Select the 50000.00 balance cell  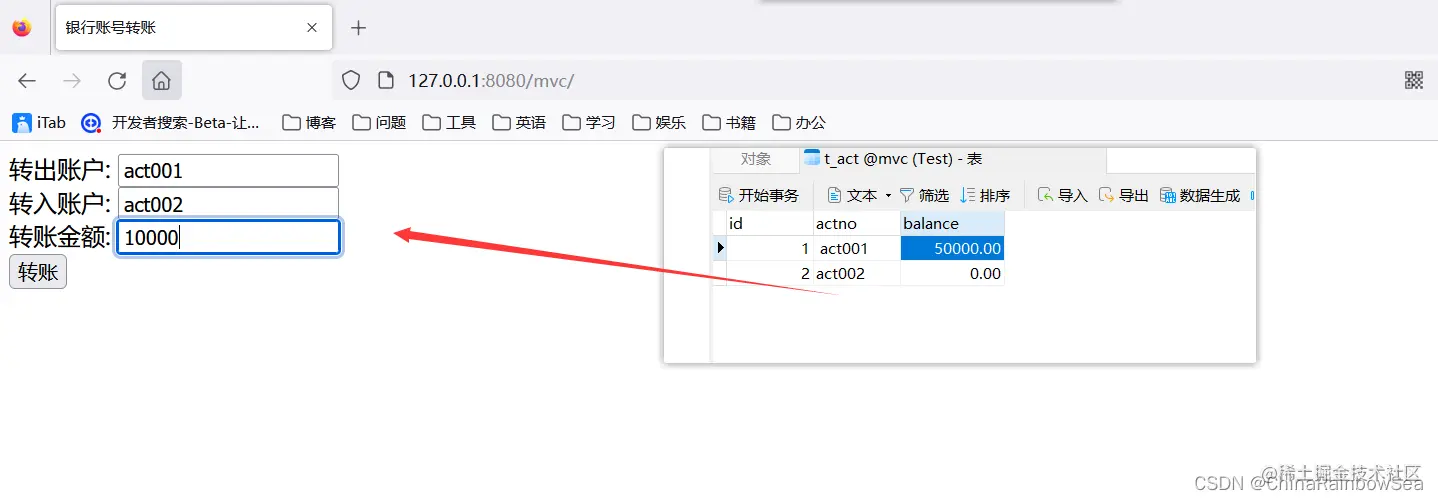pyautogui.click(x=952, y=248)
